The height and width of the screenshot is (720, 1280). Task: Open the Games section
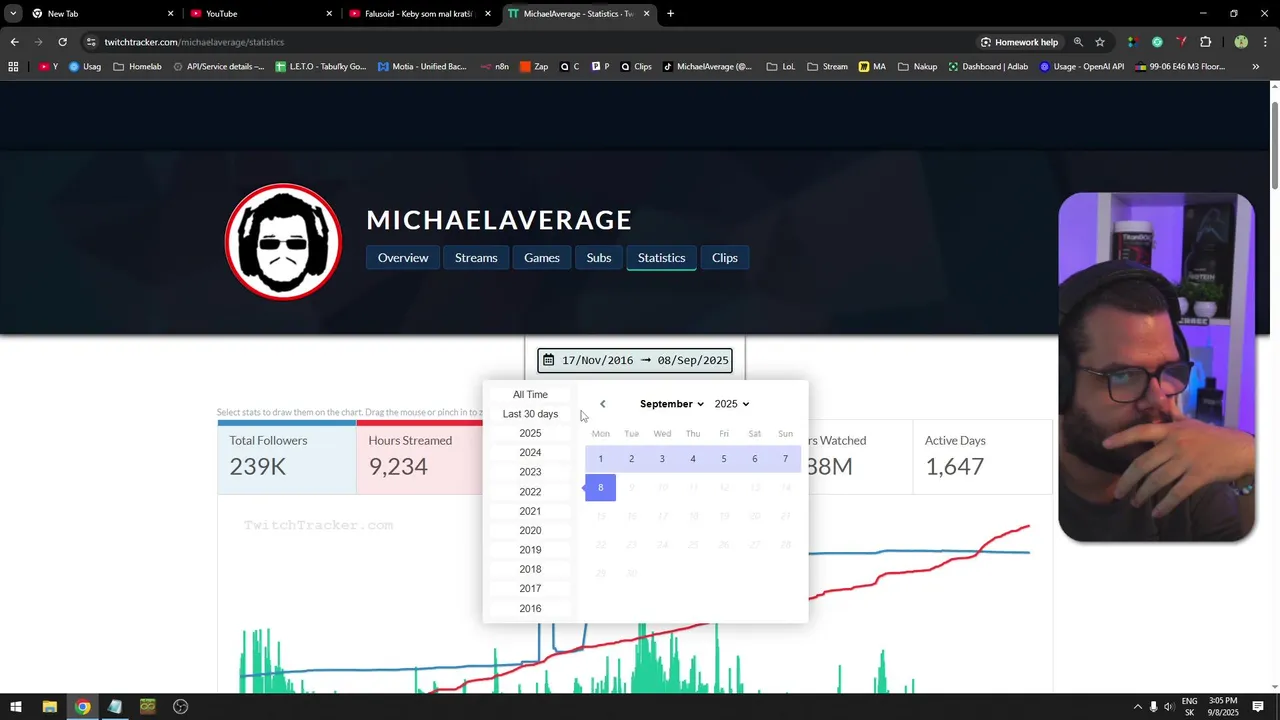coord(542,258)
